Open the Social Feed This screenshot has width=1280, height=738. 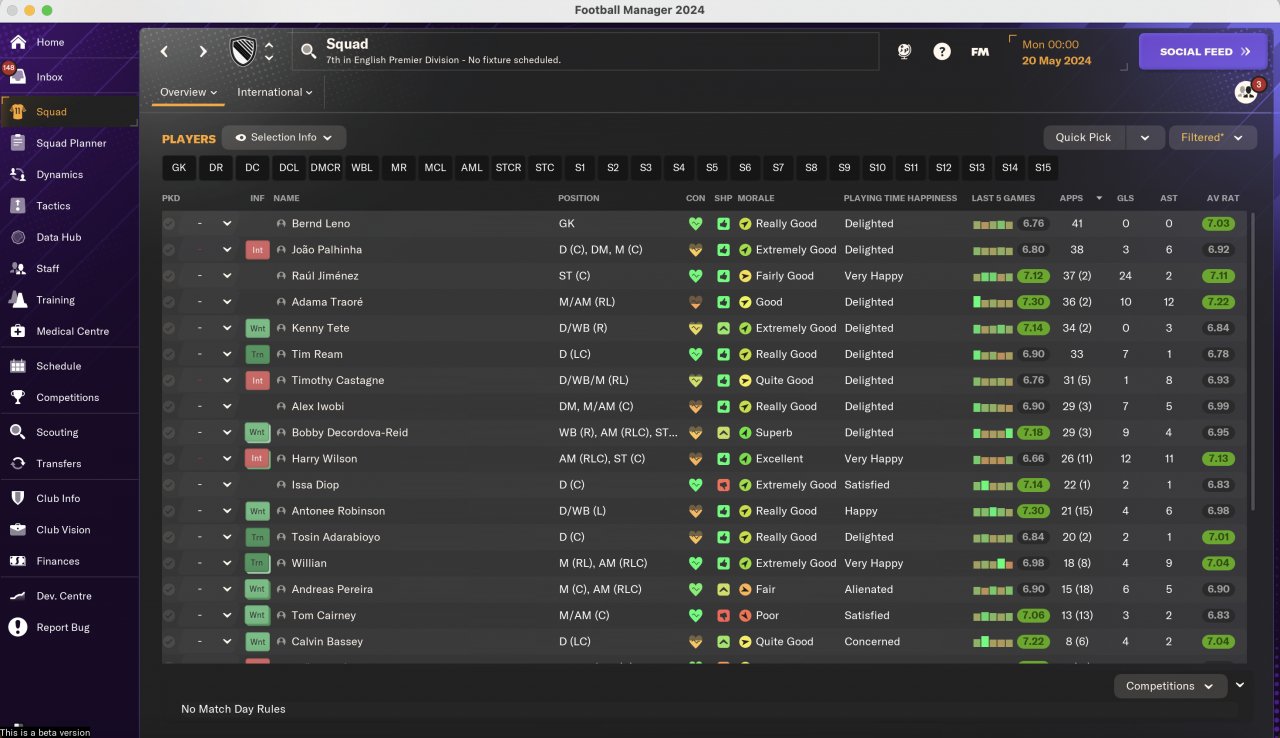(x=1203, y=51)
